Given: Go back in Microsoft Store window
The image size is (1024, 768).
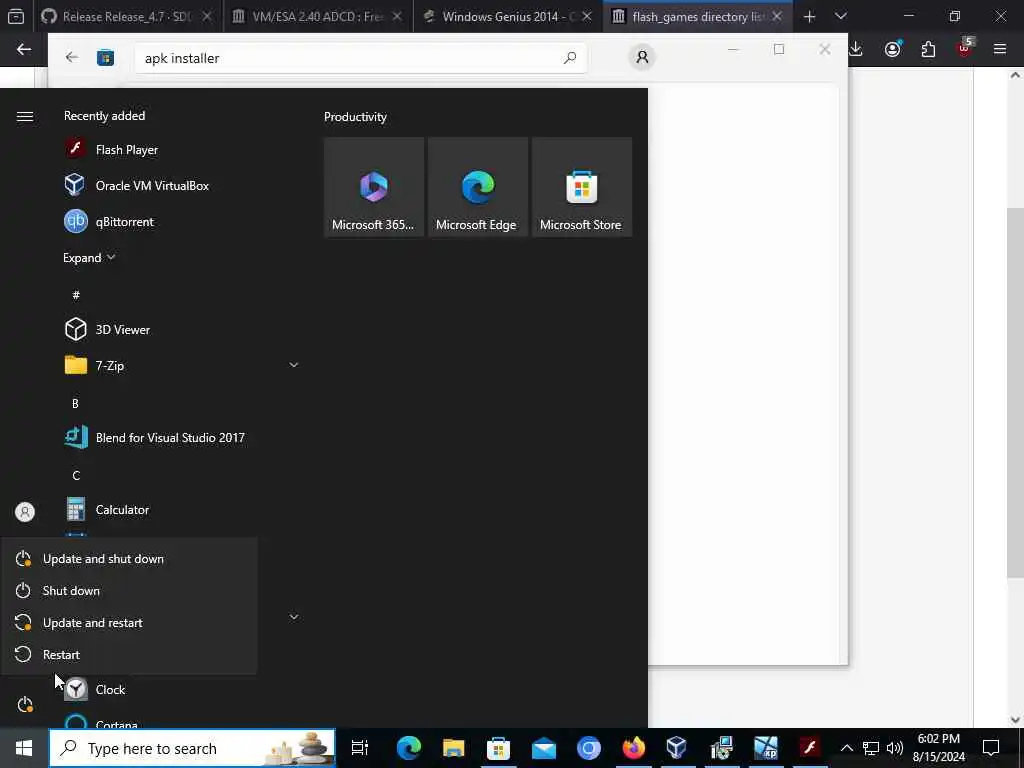Looking at the screenshot, I should (x=72, y=57).
